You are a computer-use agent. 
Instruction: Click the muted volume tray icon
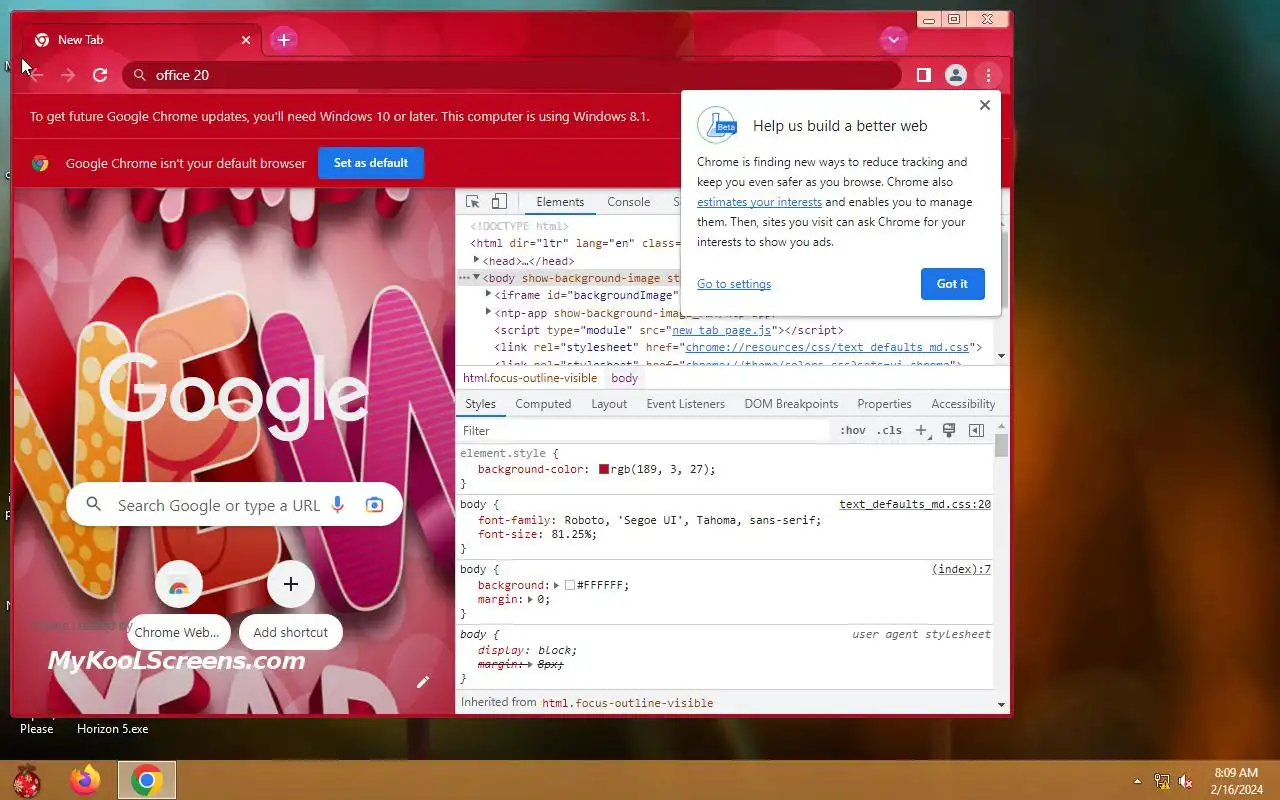pyautogui.click(x=1186, y=781)
